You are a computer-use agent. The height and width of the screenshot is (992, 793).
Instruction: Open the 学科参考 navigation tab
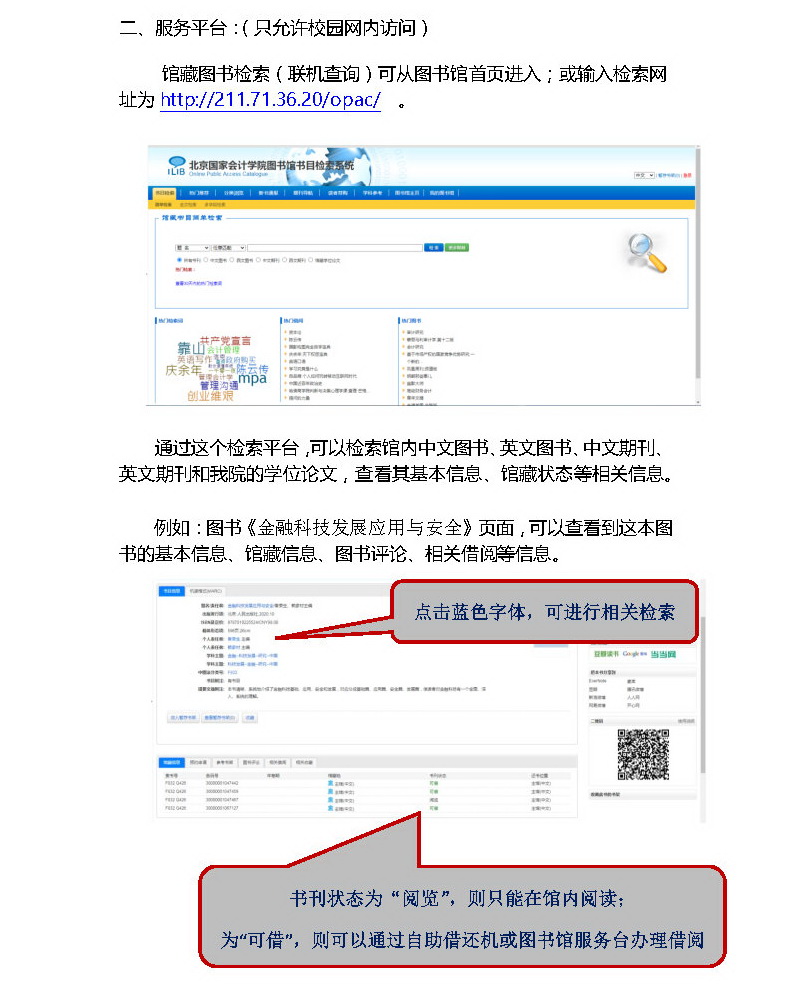click(x=372, y=193)
